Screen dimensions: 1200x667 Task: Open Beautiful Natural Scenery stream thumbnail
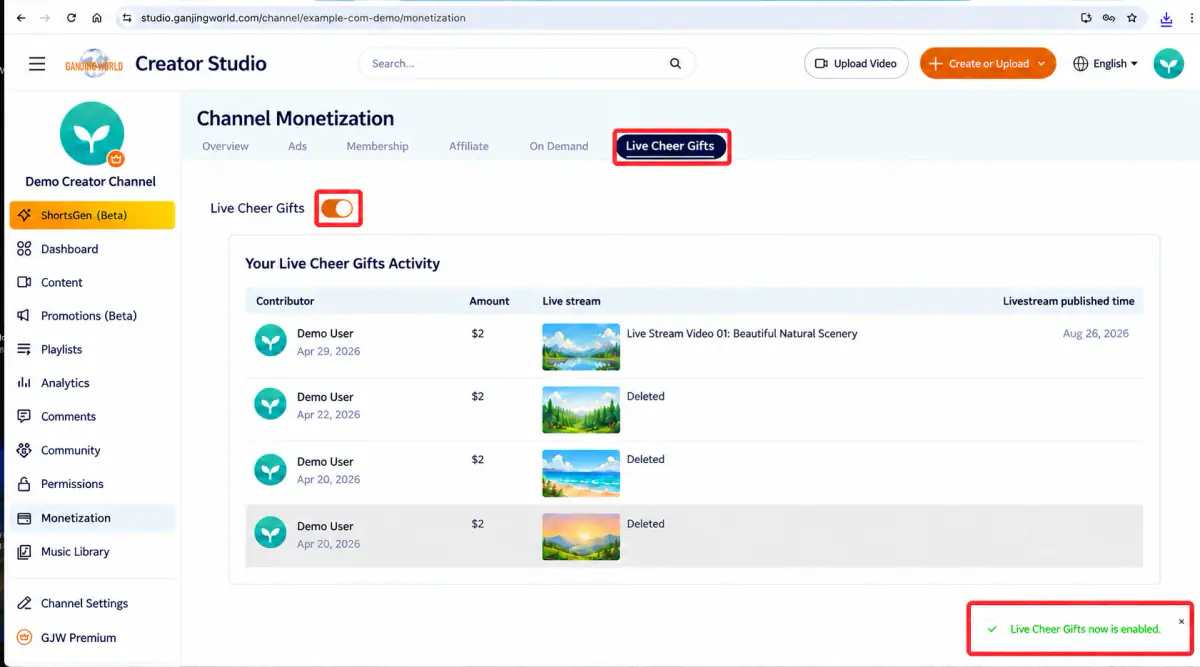(x=581, y=347)
